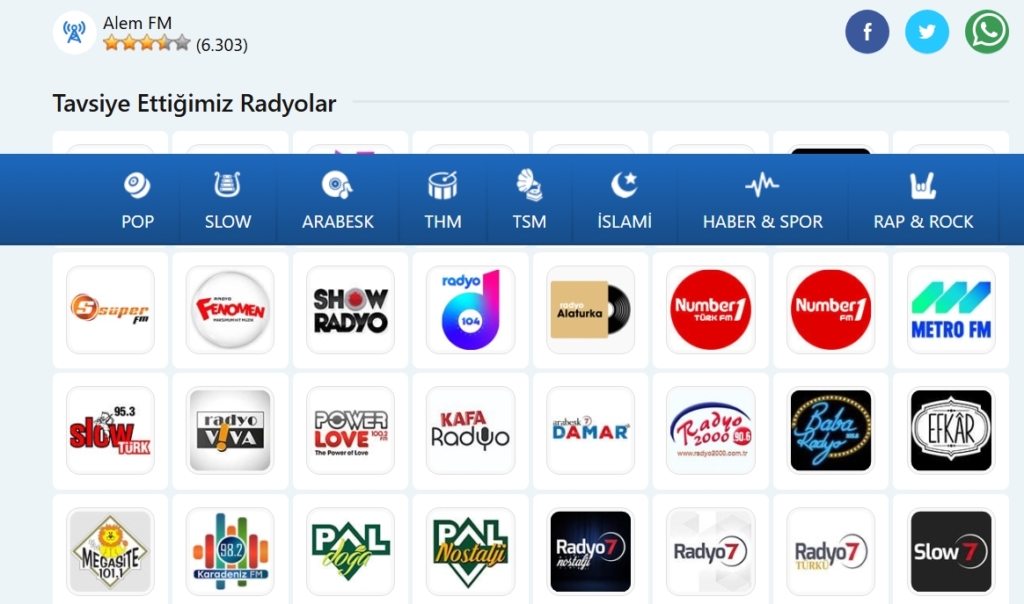Open Pal Nostalji station
The height and width of the screenshot is (604, 1024).
coord(470,552)
